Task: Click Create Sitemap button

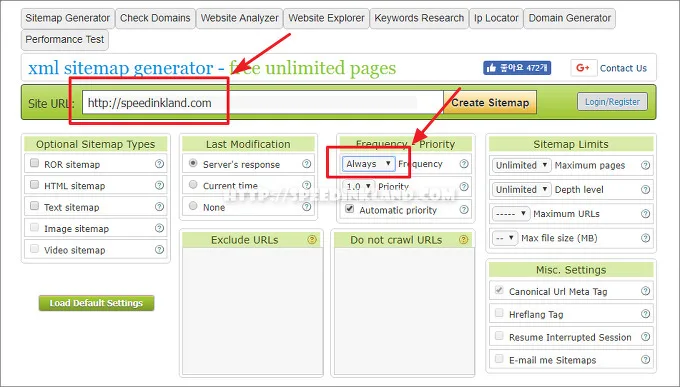Action: [490, 102]
